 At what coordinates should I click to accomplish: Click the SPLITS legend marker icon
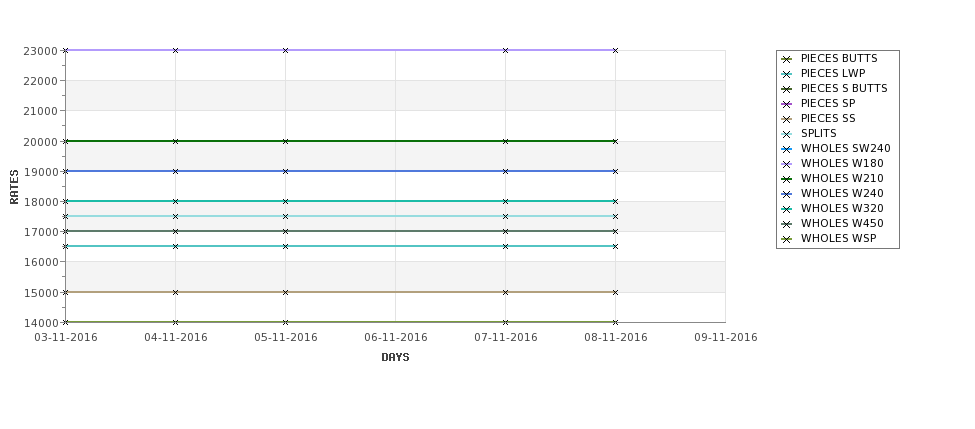[787, 134]
